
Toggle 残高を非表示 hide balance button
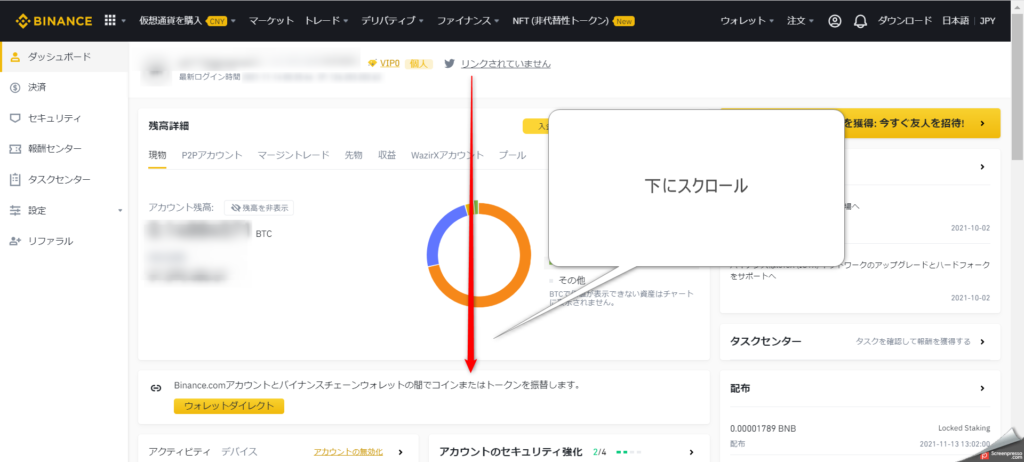point(259,208)
